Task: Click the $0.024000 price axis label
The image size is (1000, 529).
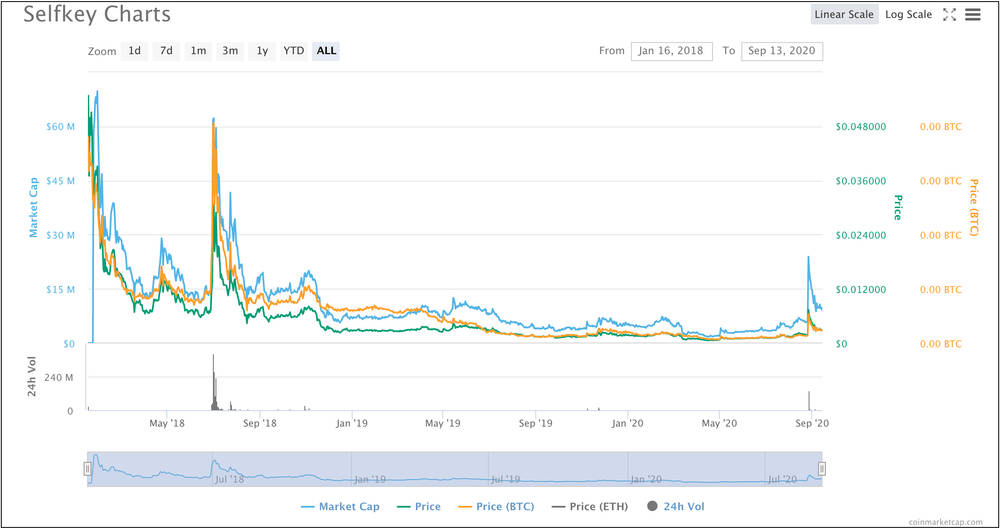Action: pos(860,235)
